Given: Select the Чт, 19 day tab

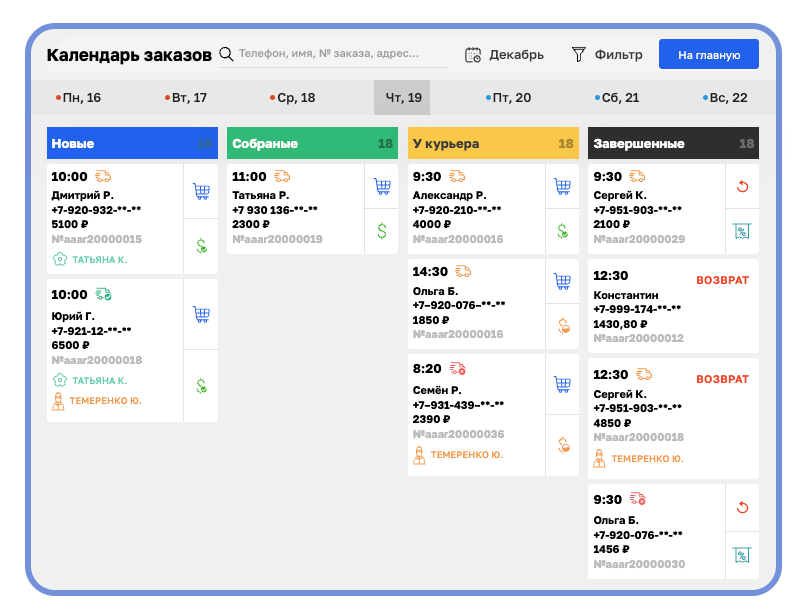Looking at the screenshot, I should click(402, 97).
